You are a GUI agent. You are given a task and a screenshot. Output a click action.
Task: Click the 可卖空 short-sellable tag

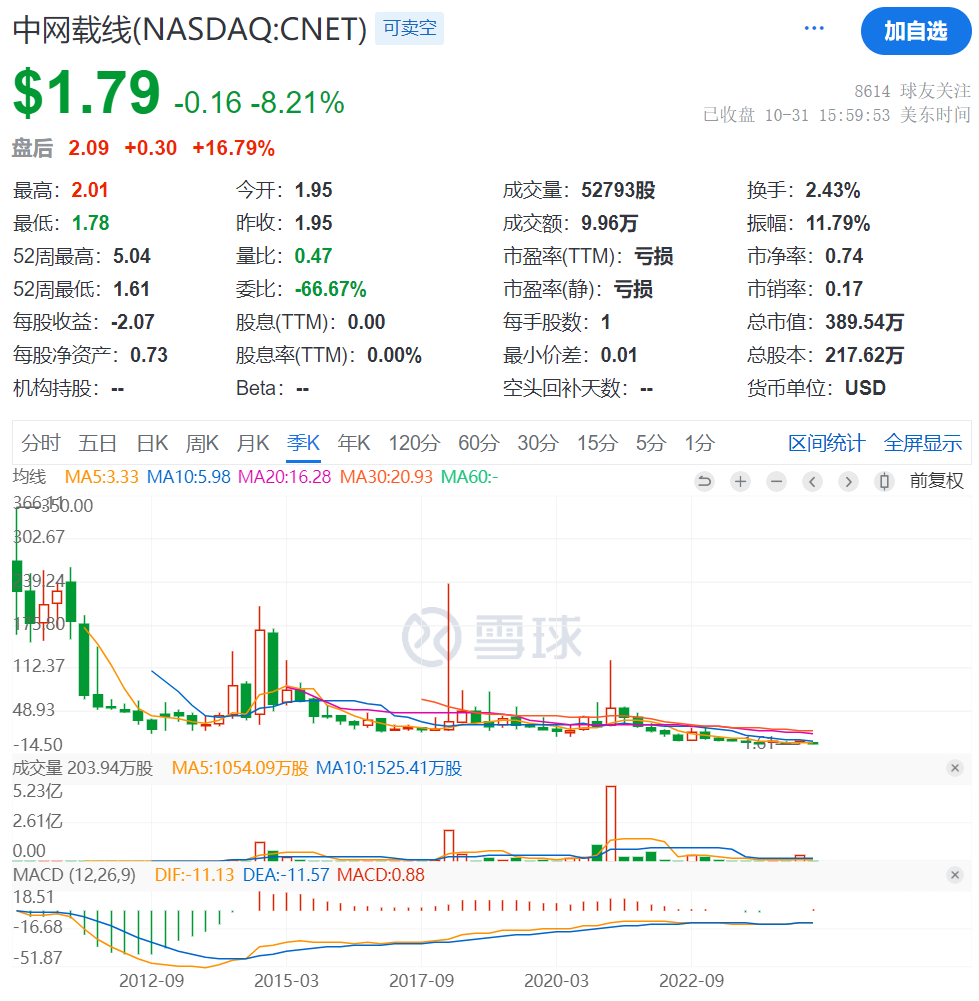[410, 28]
